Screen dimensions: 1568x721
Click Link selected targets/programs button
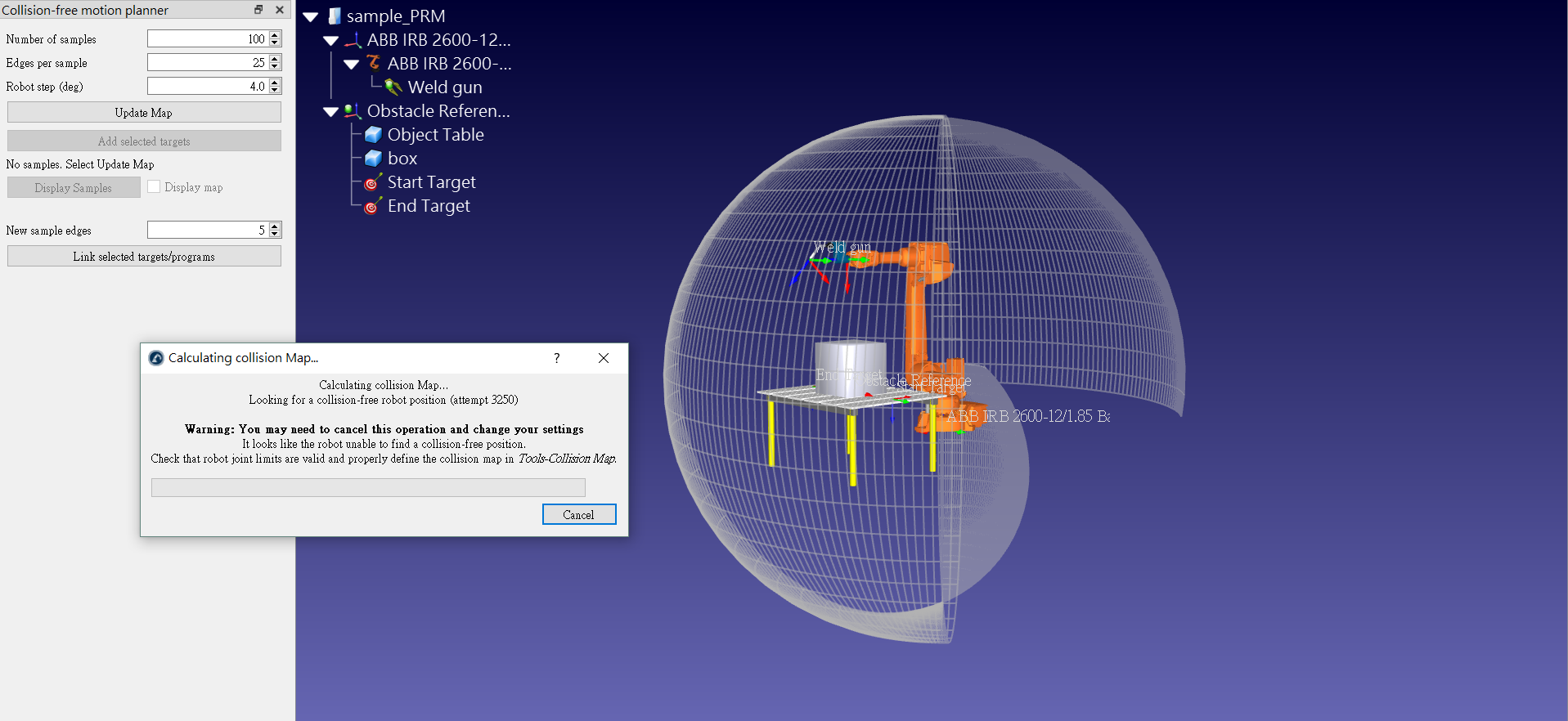[x=144, y=257]
